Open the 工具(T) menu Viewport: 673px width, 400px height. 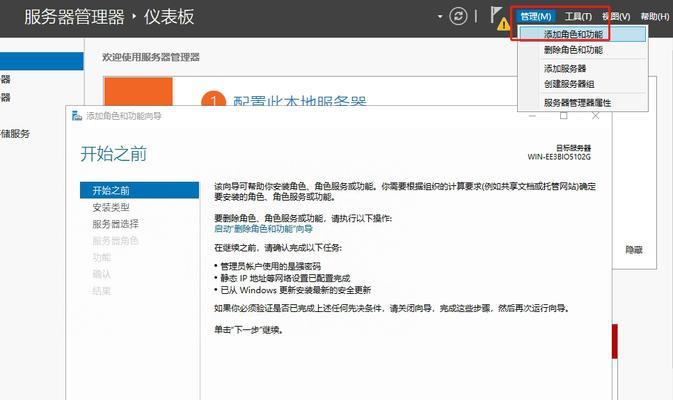(578, 17)
